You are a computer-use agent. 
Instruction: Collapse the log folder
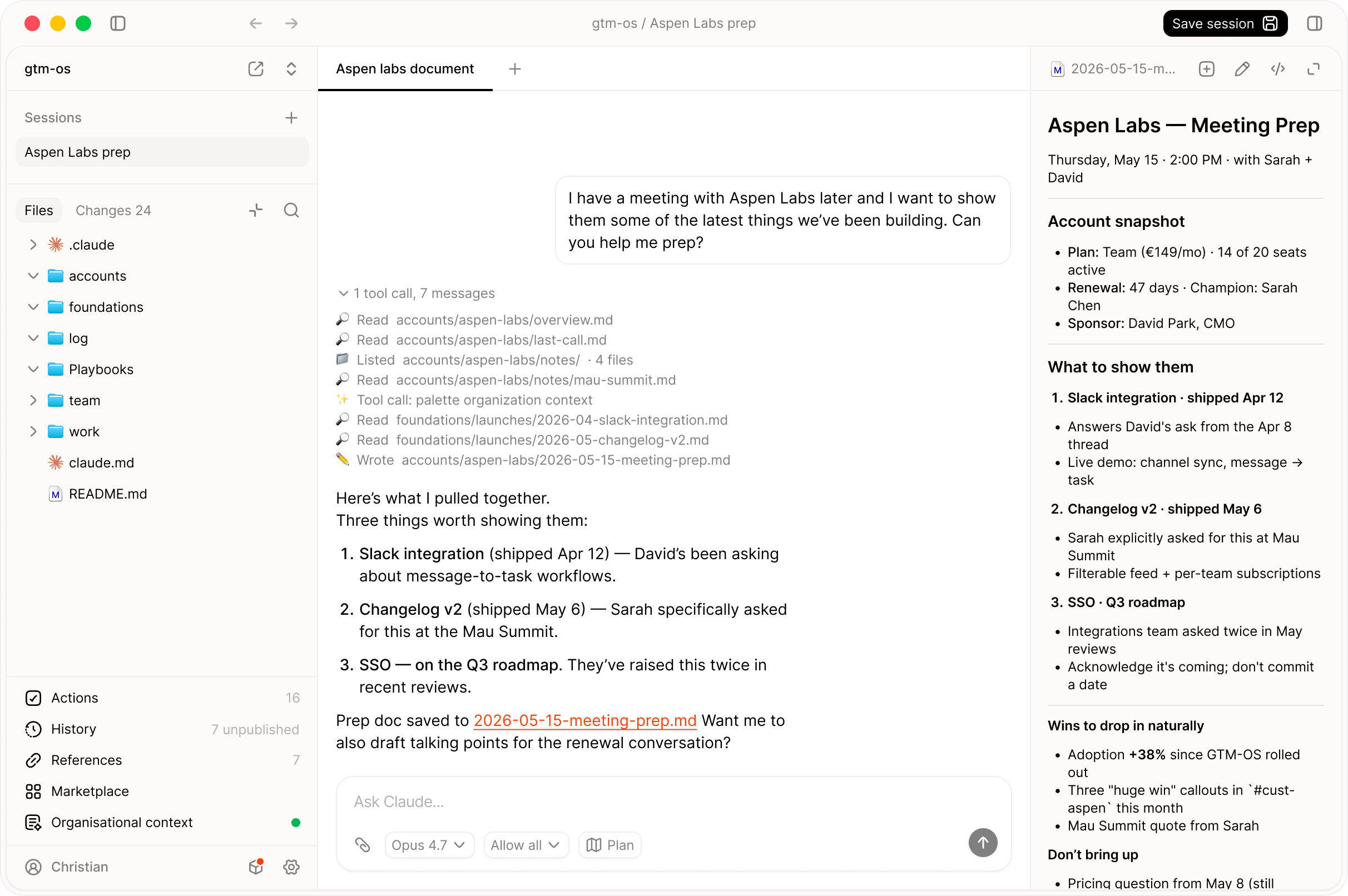(33, 339)
